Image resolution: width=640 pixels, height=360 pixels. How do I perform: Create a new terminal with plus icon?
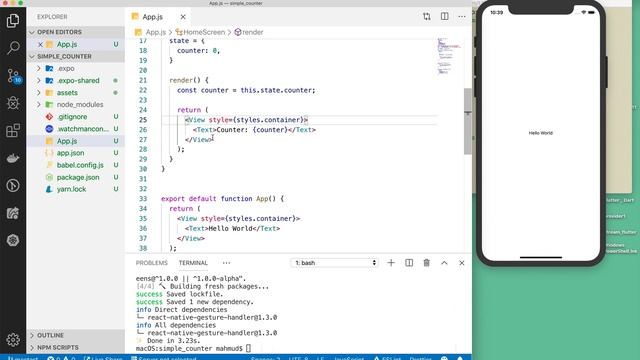(x=391, y=263)
